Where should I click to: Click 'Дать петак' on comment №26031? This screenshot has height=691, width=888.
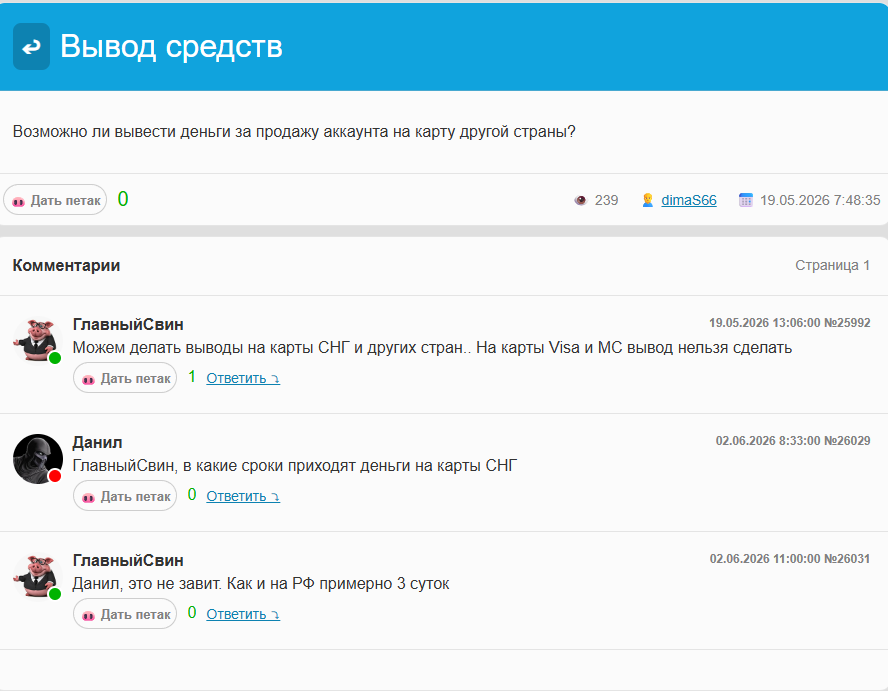tap(125, 614)
